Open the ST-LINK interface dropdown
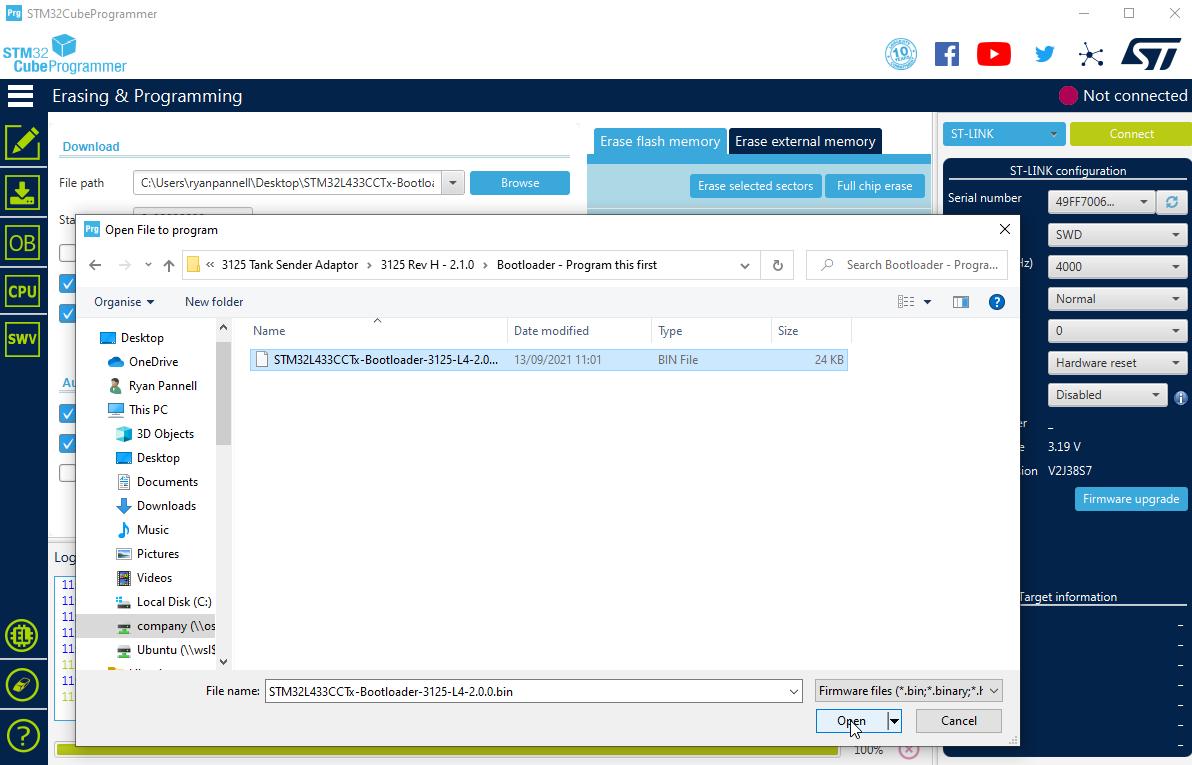 1003,134
